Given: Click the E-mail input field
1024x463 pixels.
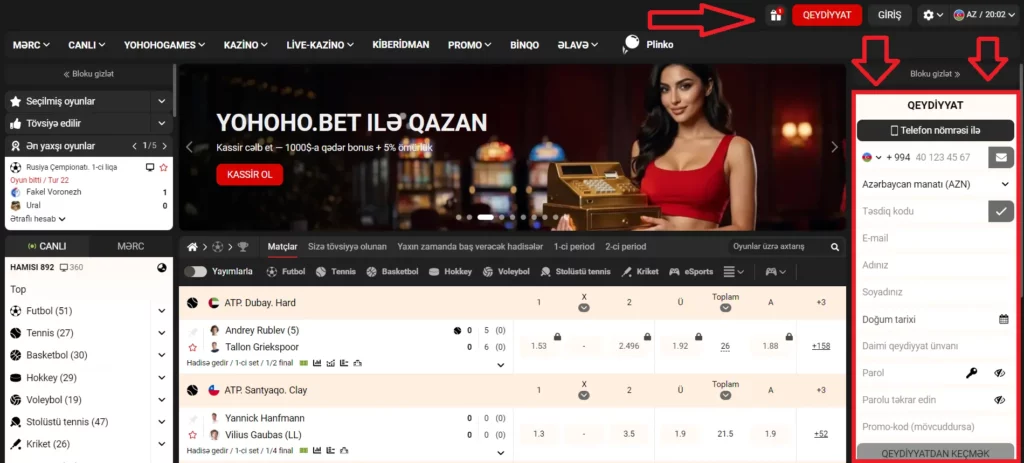Looking at the screenshot, I should [x=935, y=238].
